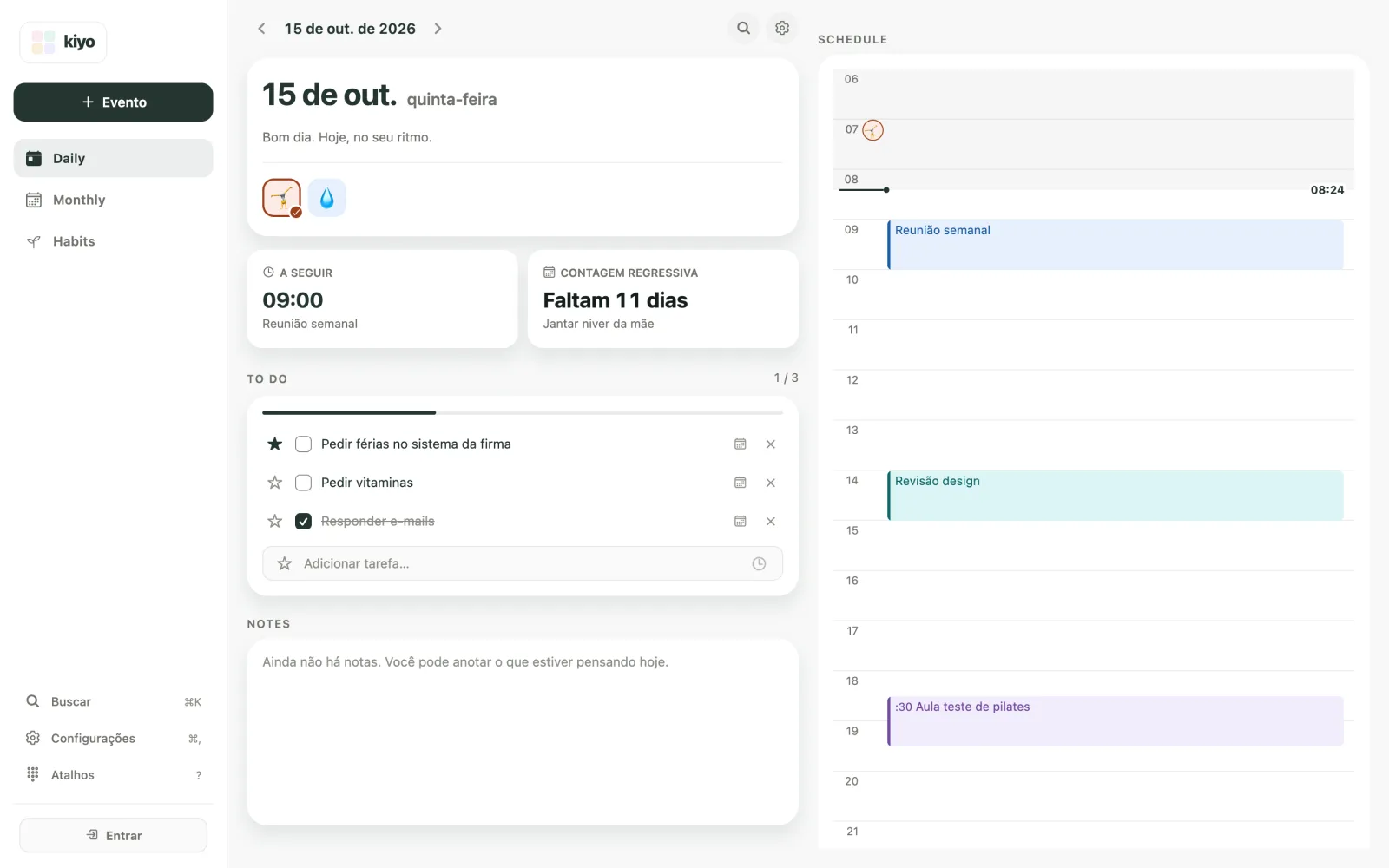Click the to-do progress bar

(523, 412)
